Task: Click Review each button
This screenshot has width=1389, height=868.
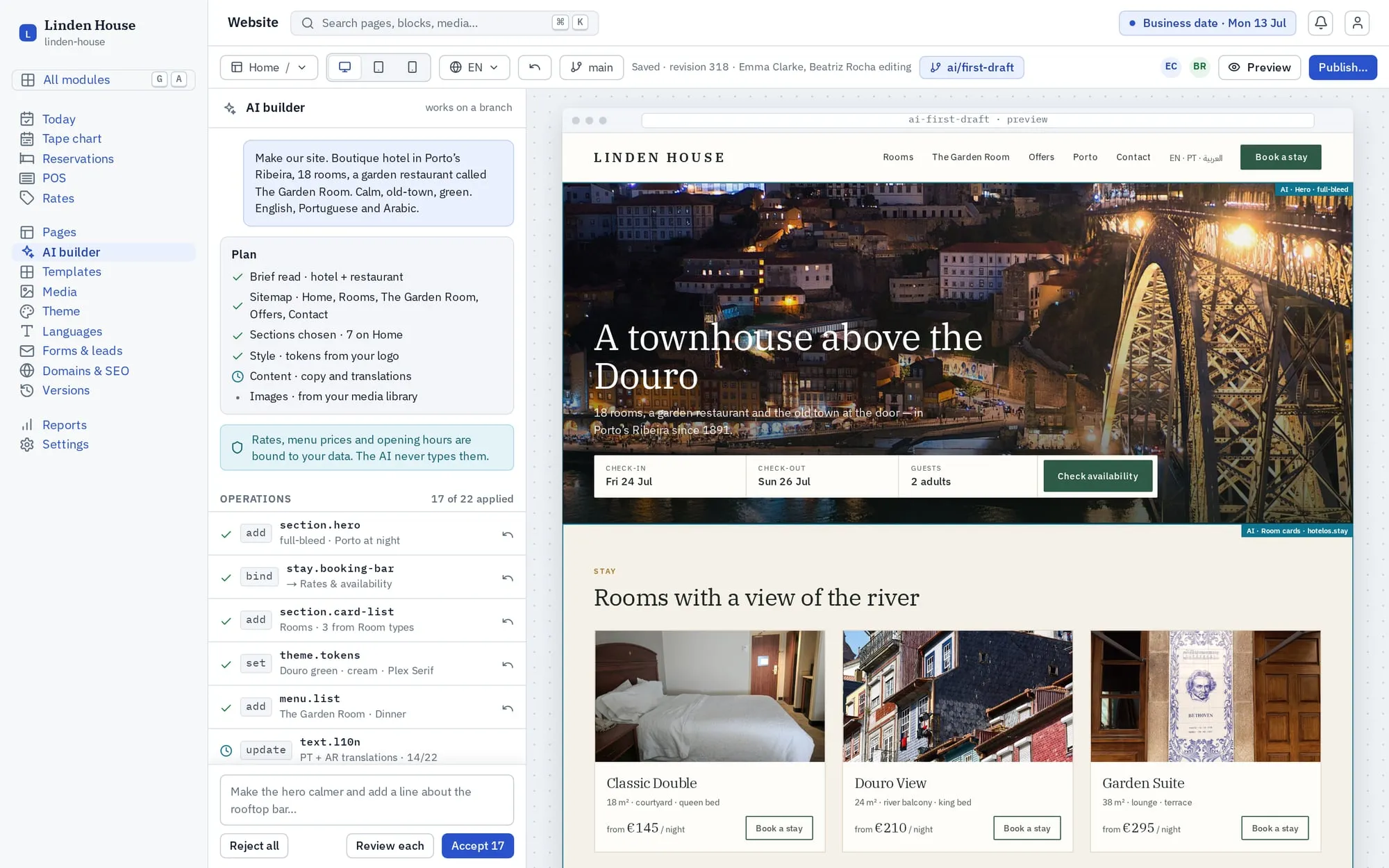Action: 390,846
